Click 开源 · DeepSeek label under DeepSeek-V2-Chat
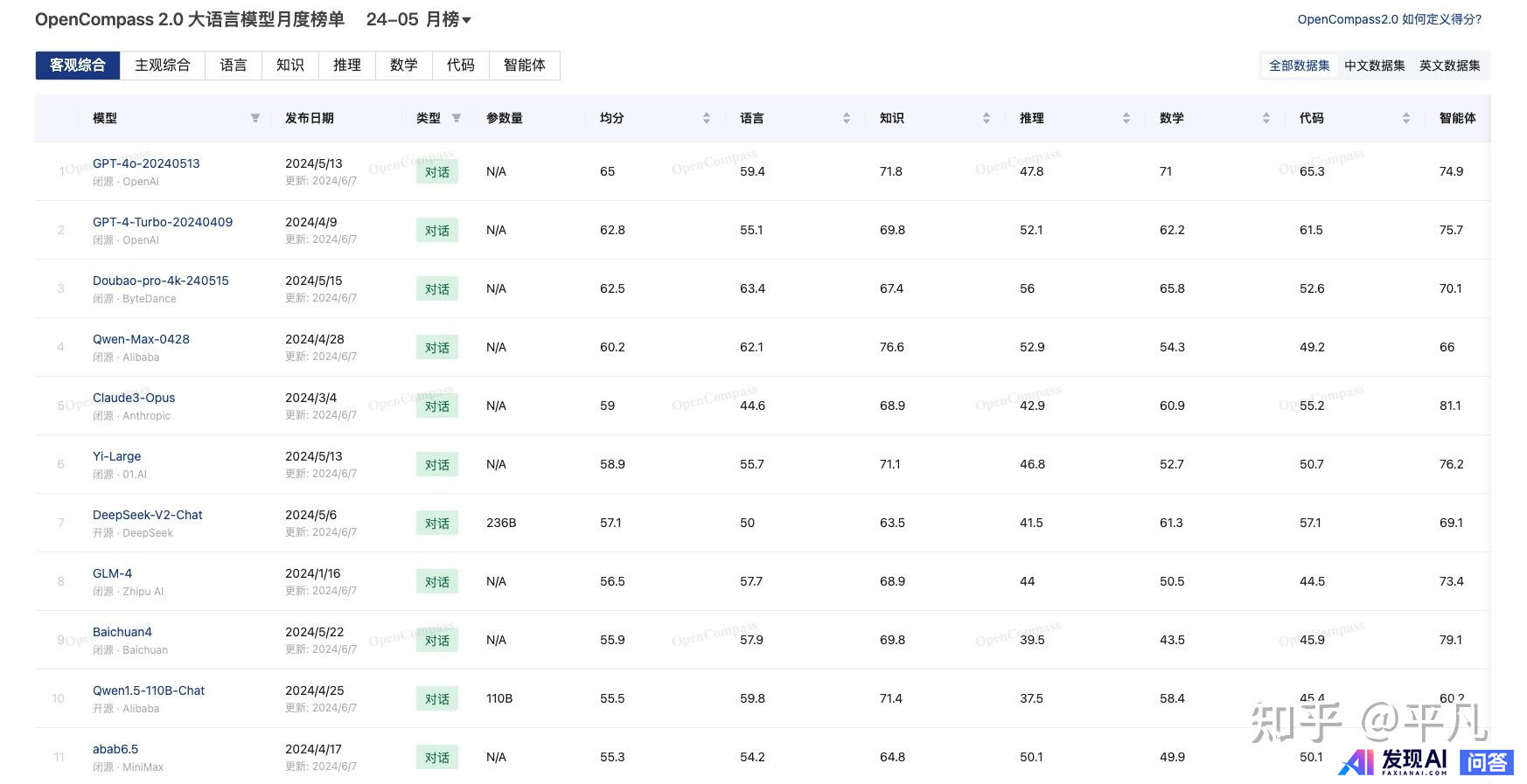Screen dimensions: 1527x784 coord(133,533)
